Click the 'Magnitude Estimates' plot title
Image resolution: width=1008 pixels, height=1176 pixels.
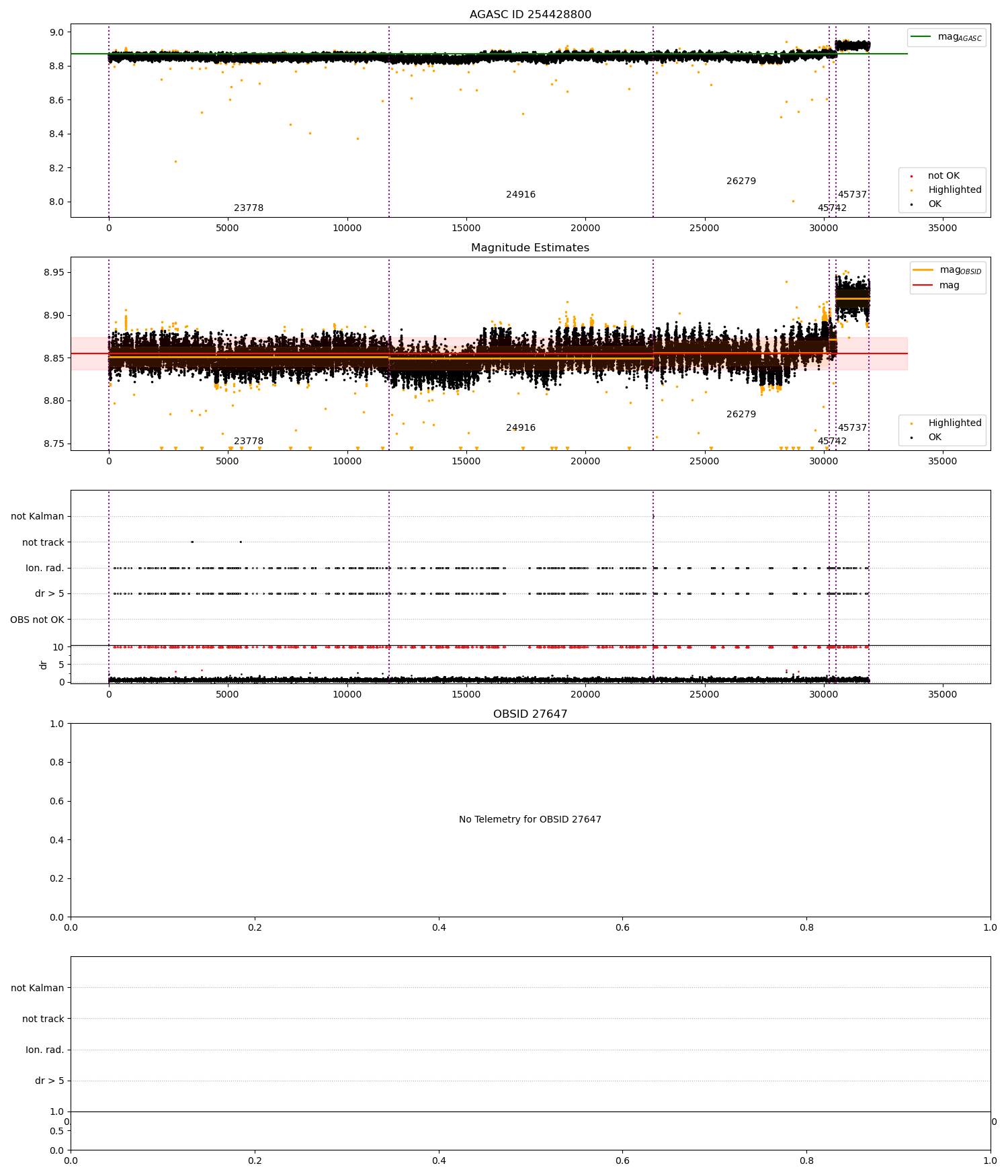click(530, 248)
